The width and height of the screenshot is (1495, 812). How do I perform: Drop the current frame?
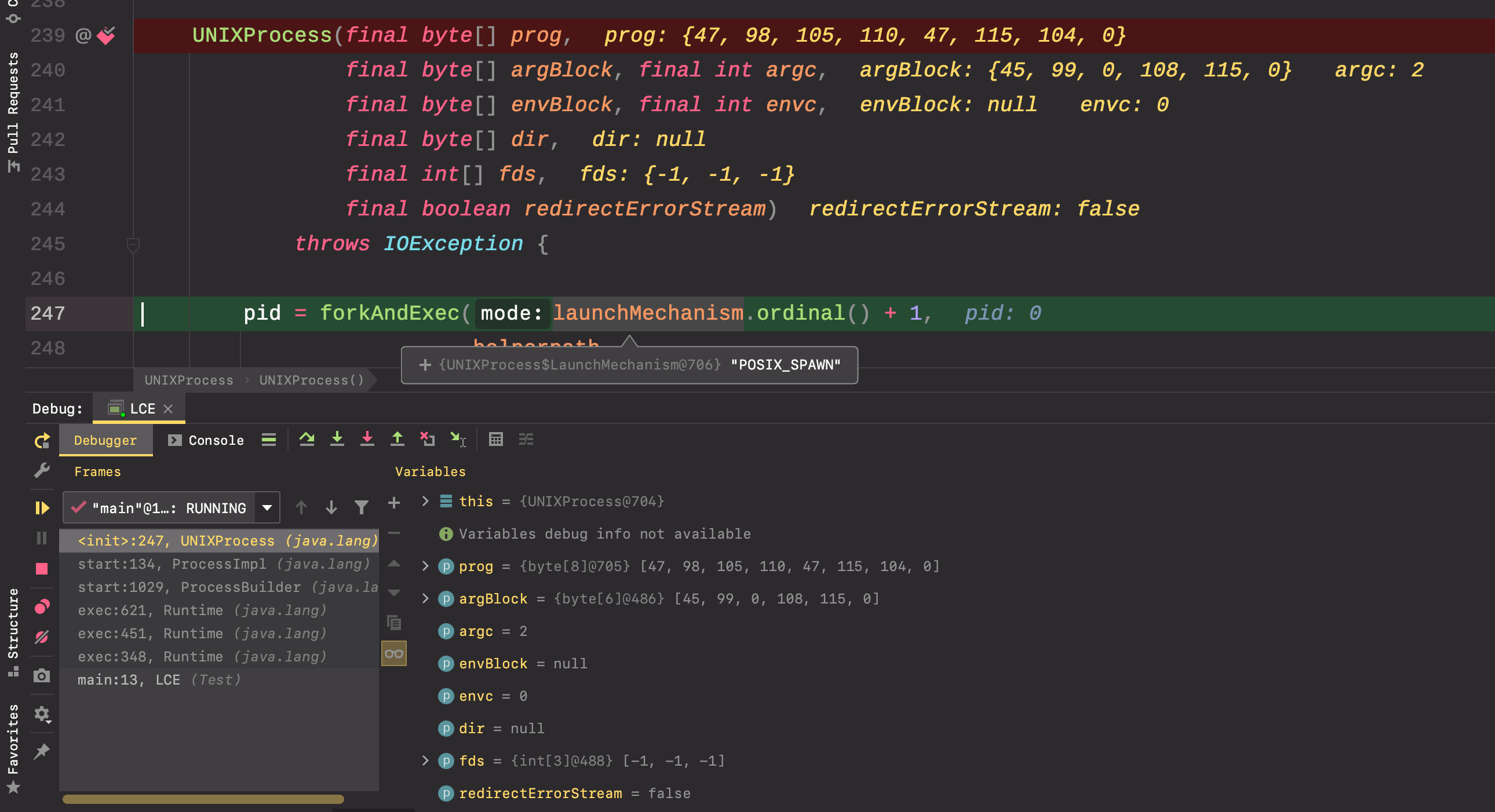tap(428, 440)
